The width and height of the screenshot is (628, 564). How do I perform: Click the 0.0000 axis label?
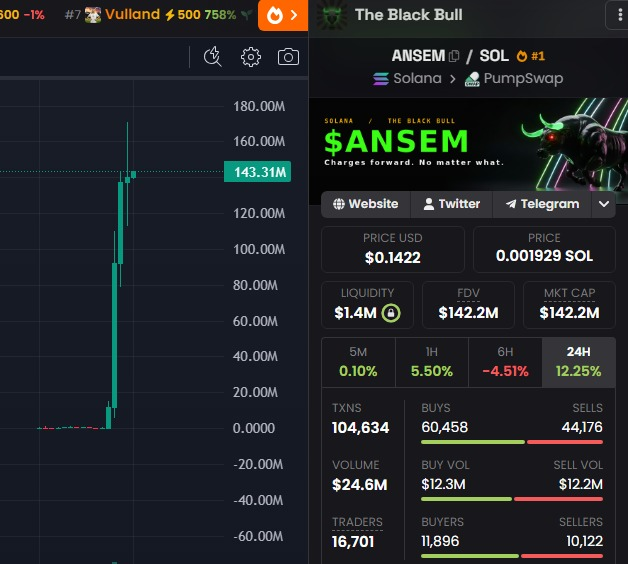coord(254,428)
